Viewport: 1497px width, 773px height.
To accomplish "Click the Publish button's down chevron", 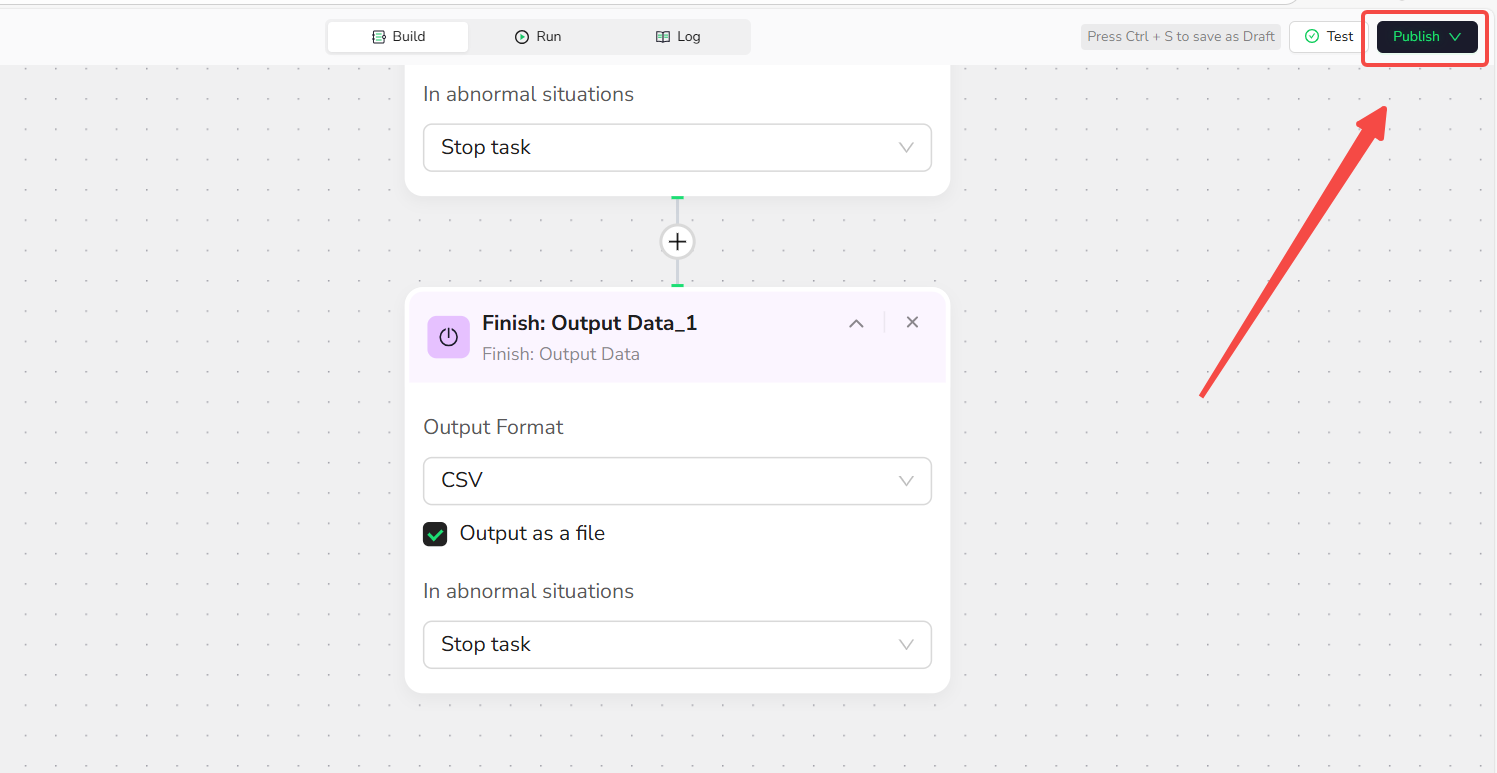I will click(x=1455, y=37).
